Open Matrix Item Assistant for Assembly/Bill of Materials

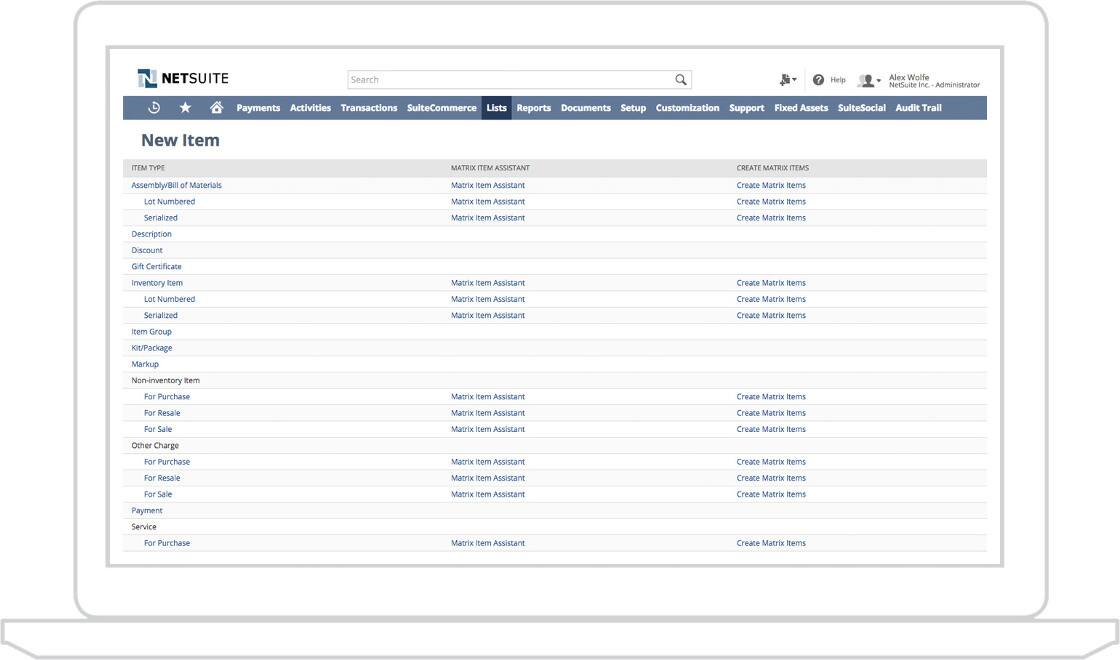pos(488,185)
